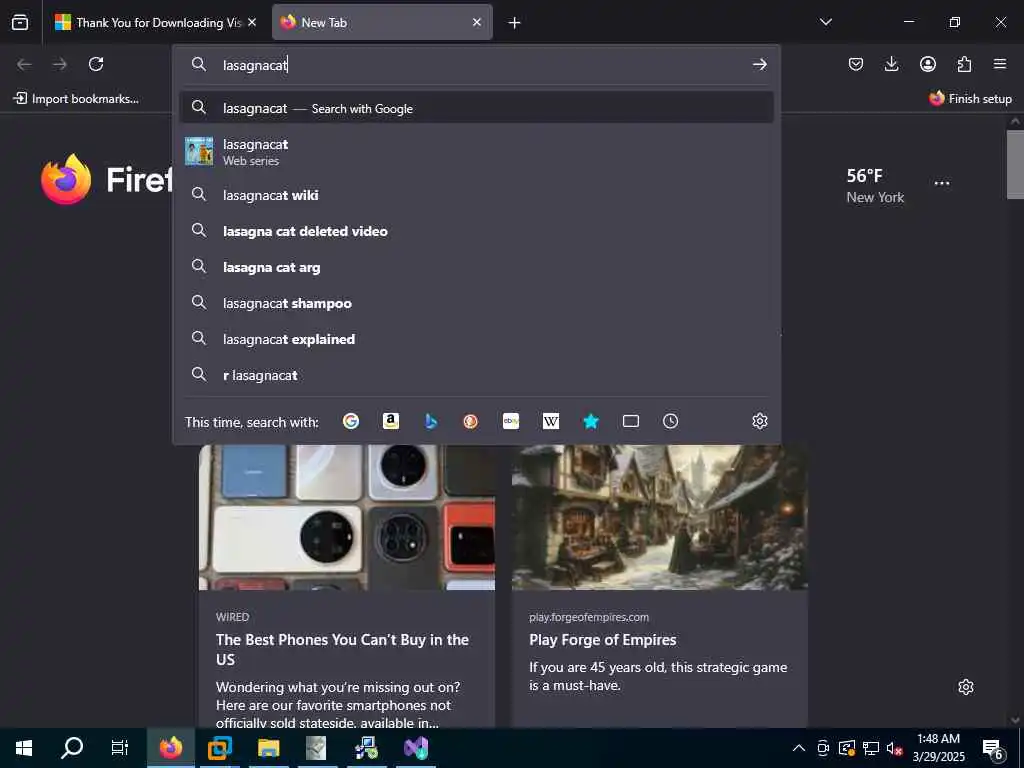
Task: Click the Forge of Empires thumbnail image
Action: click(660, 518)
